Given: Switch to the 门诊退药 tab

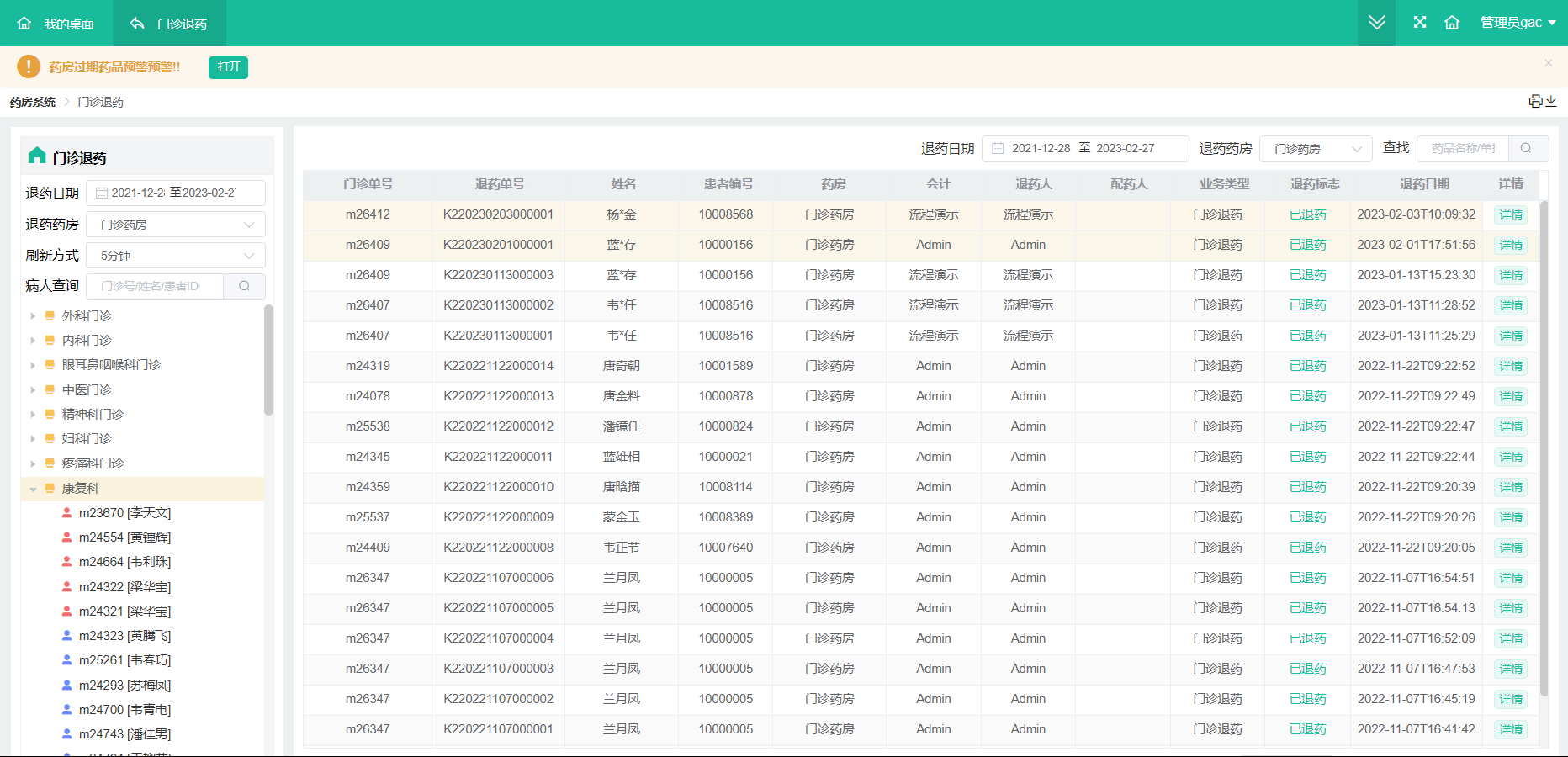Looking at the screenshot, I should [169, 24].
